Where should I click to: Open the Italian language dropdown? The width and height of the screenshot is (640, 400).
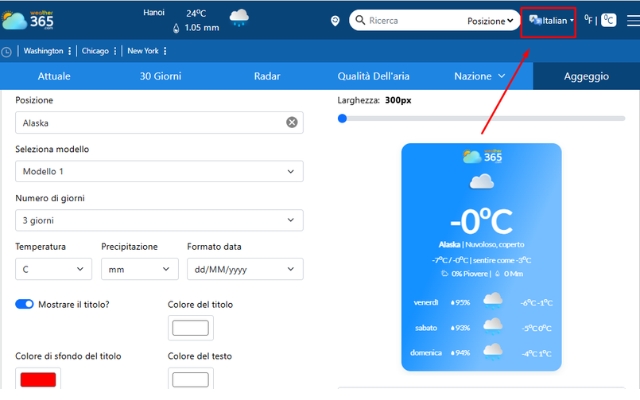pyautogui.click(x=551, y=20)
